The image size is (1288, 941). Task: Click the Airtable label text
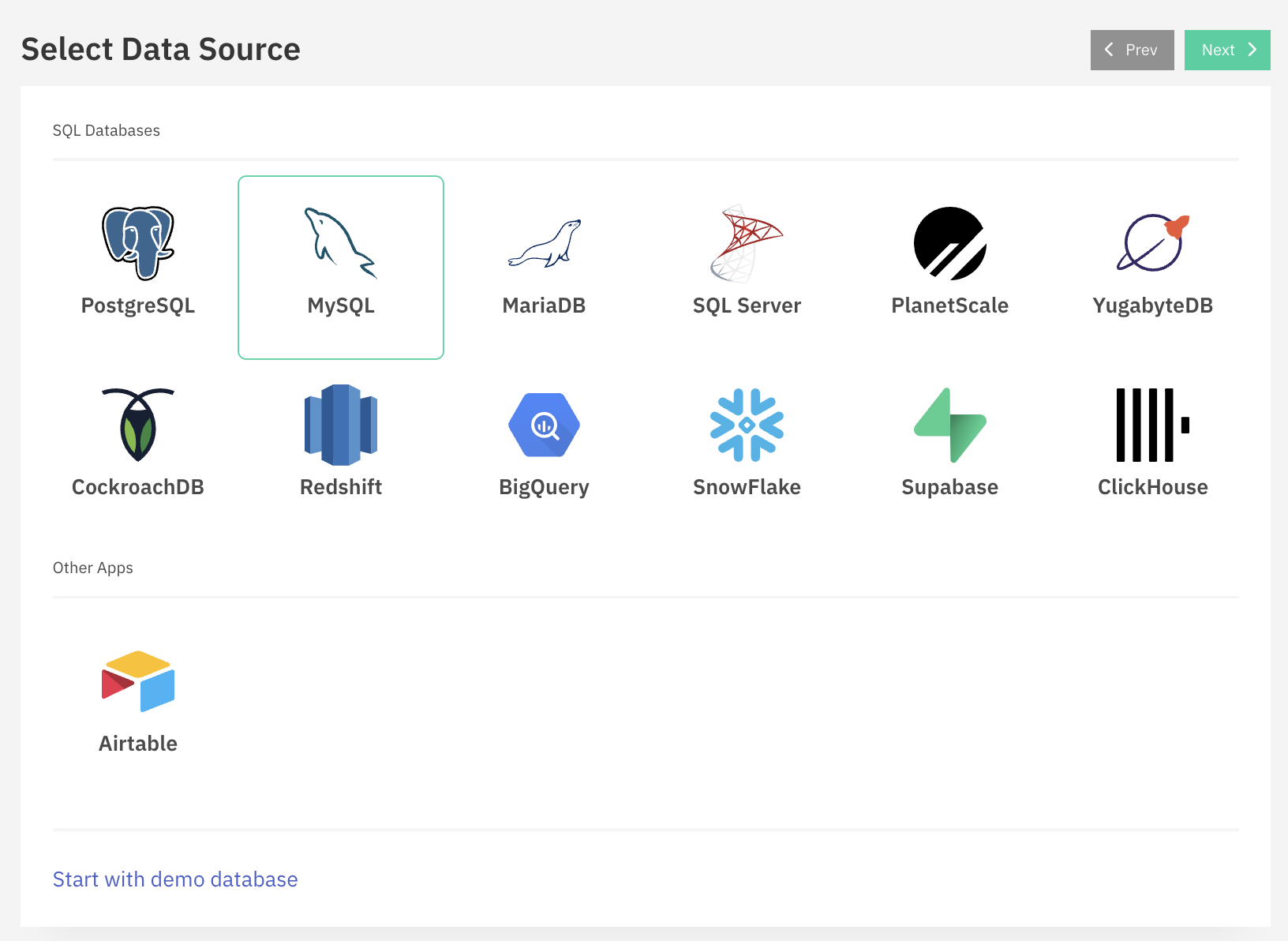[x=138, y=744]
